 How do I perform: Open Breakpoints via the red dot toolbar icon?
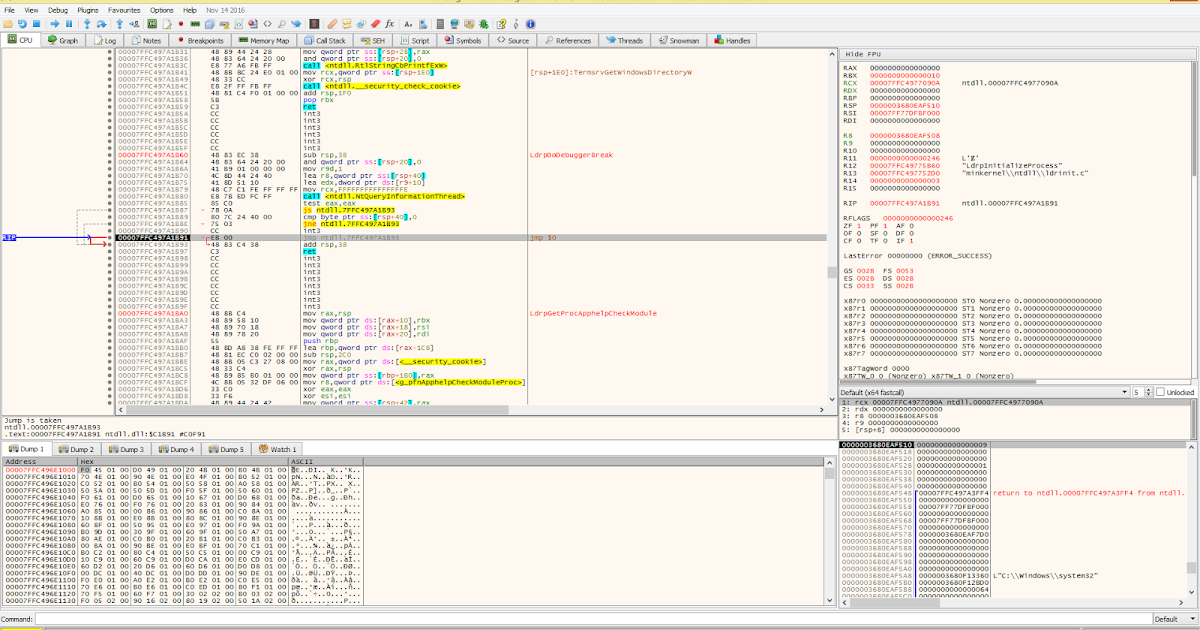pyautogui.click(x=180, y=20)
